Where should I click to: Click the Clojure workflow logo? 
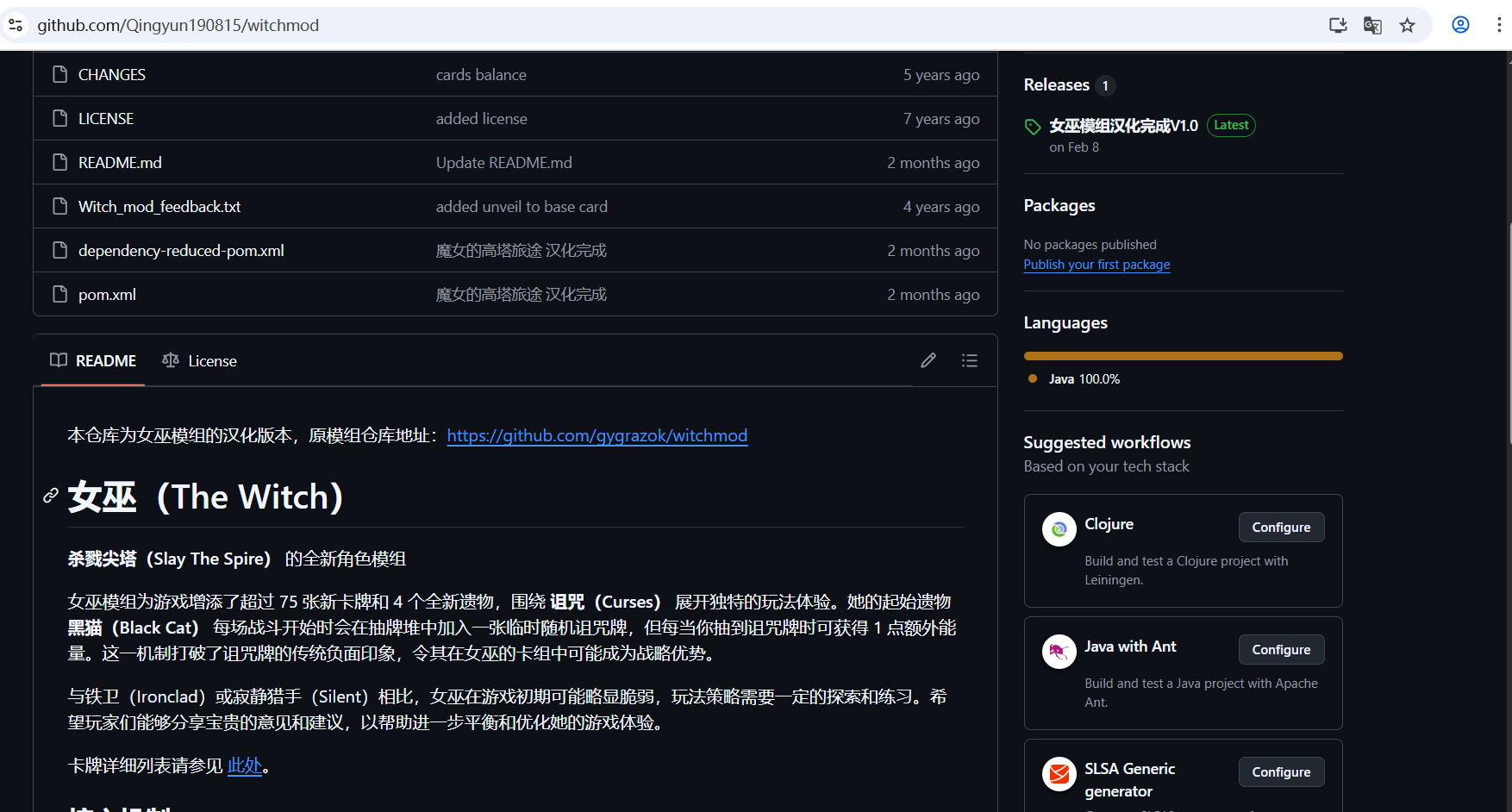click(1059, 529)
